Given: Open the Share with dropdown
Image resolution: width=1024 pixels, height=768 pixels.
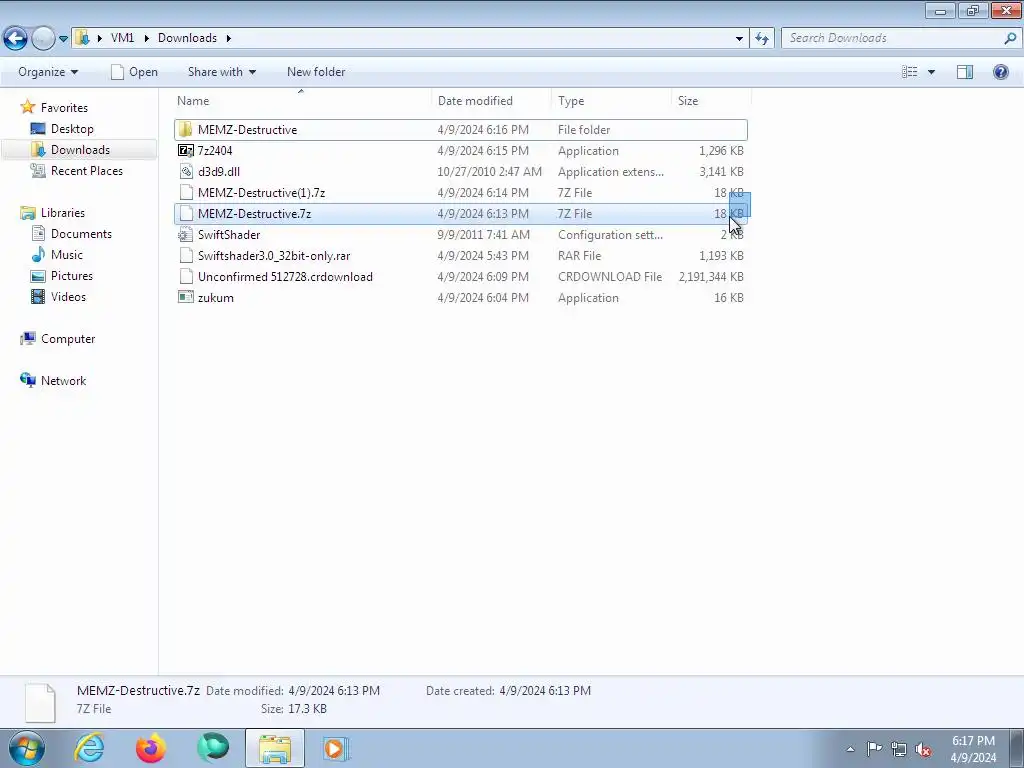Looking at the screenshot, I should point(221,72).
